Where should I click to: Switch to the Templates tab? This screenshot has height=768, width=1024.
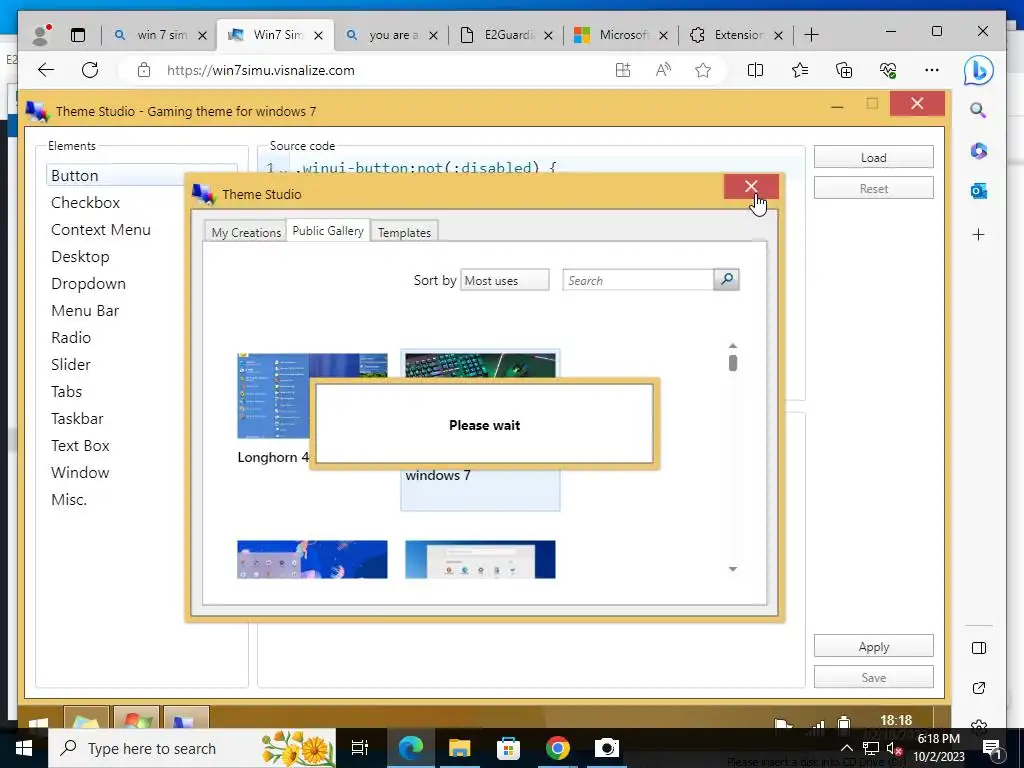click(x=404, y=232)
